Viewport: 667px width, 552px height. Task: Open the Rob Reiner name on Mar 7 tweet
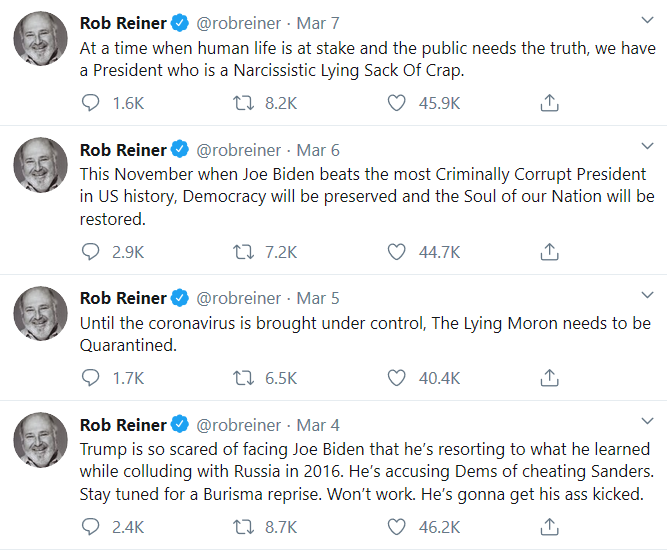coord(123,23)
